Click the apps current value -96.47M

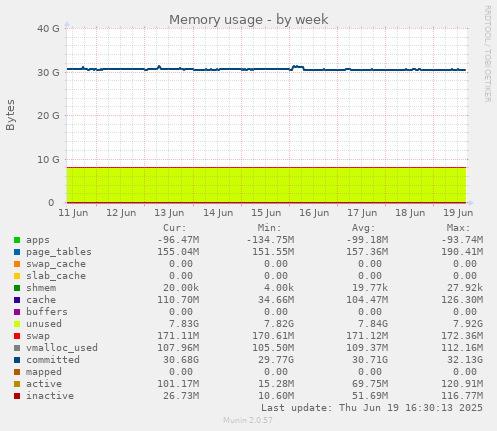tap(178, 240)
